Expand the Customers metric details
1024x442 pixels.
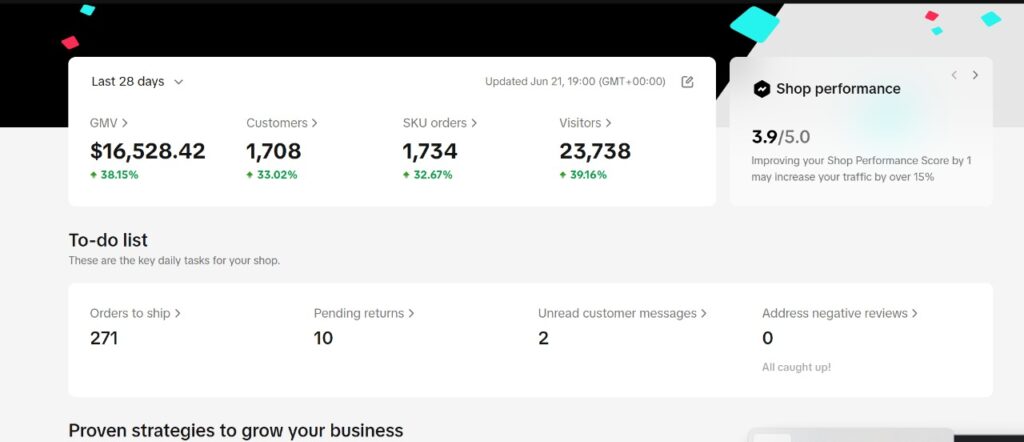coord(281,123)
